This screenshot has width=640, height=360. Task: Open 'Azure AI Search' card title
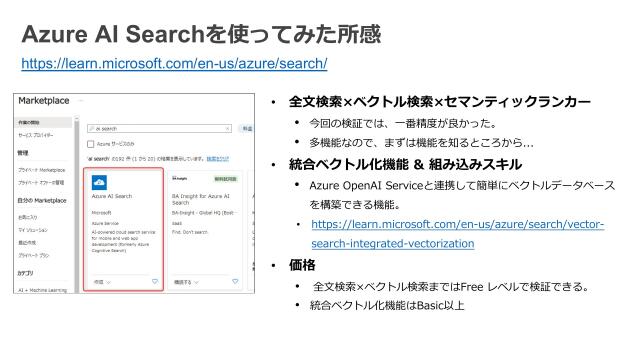pos(112,196)
